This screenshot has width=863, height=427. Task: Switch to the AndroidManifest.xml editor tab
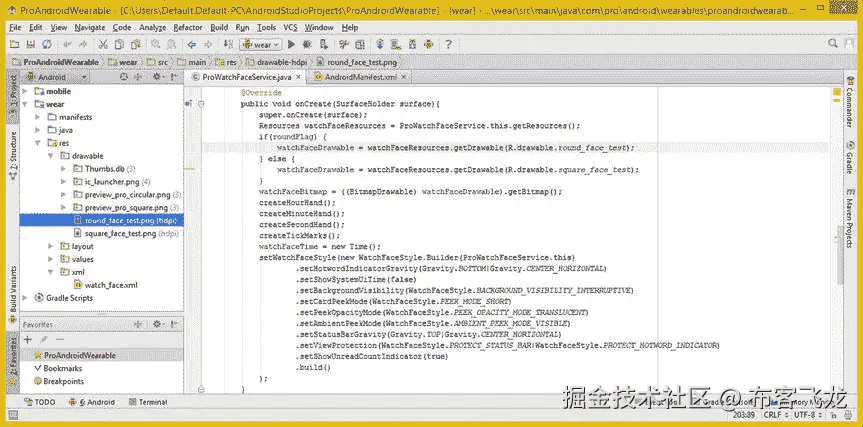[x=361, y=77]
